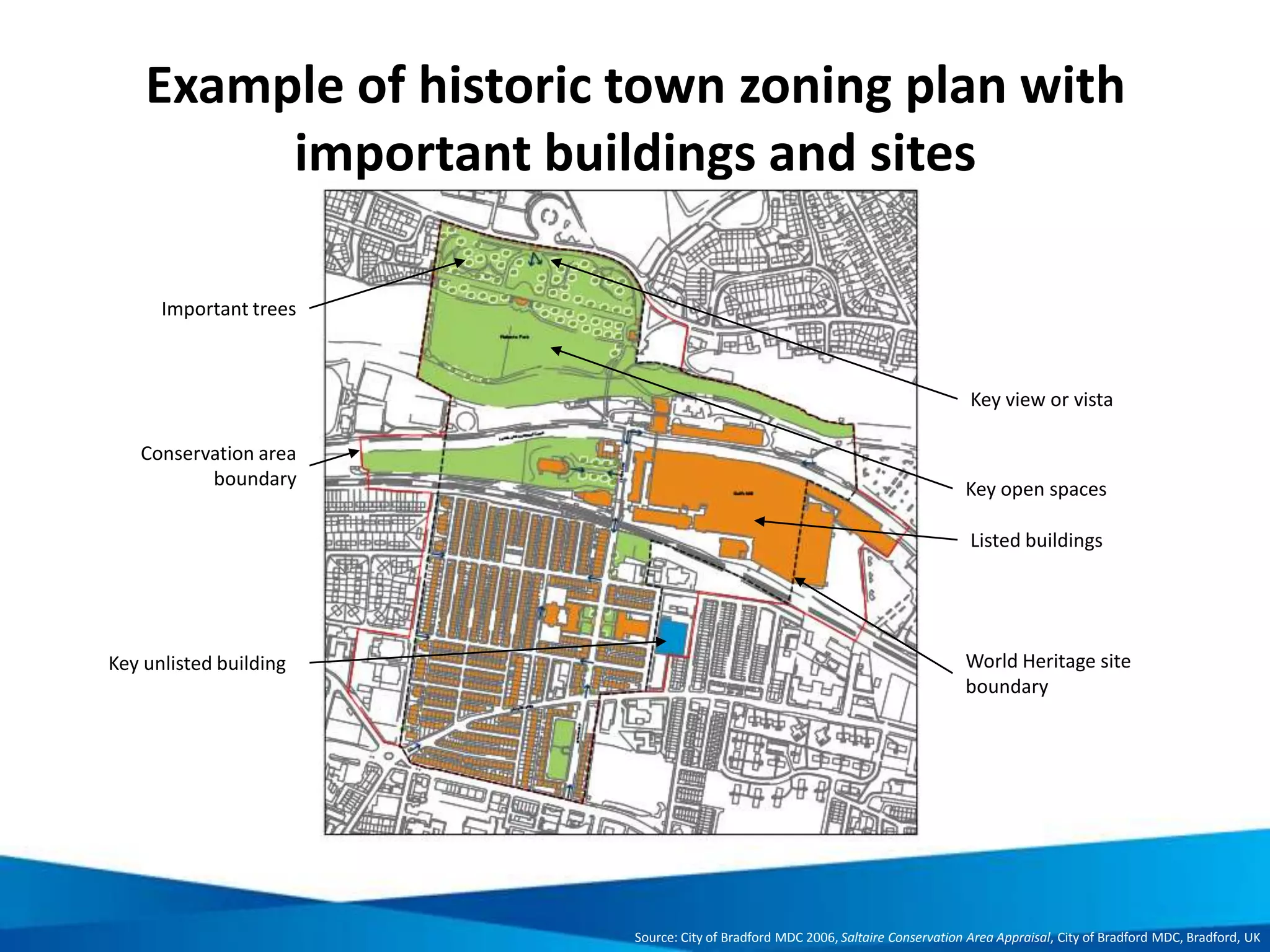Screen dimensions: 1270x952
Task: Click arrowhead at World Heritage dashed boundary
Action: click(x=798, y=581)
